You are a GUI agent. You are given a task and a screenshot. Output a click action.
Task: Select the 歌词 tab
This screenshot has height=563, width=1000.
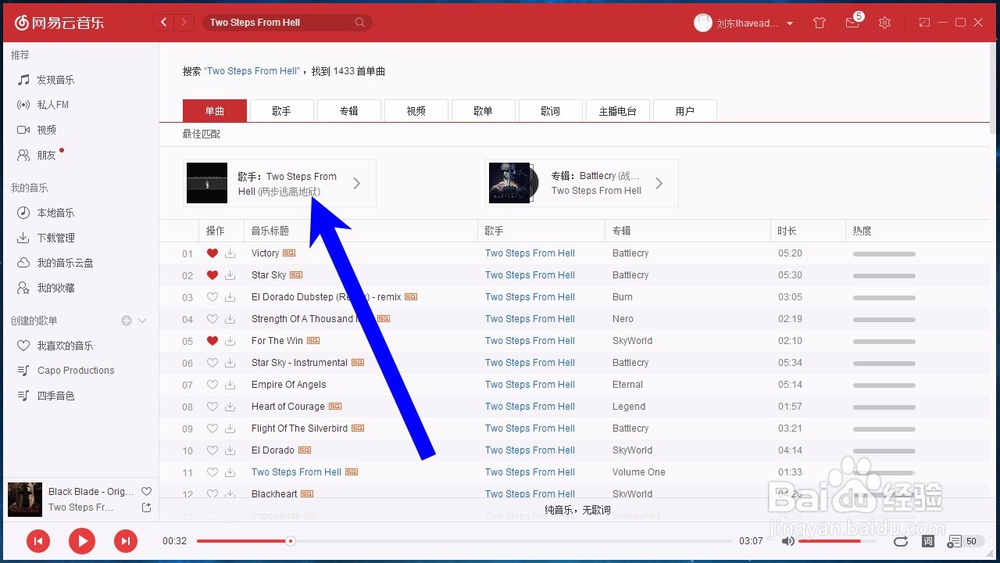(x=550, y=111)
